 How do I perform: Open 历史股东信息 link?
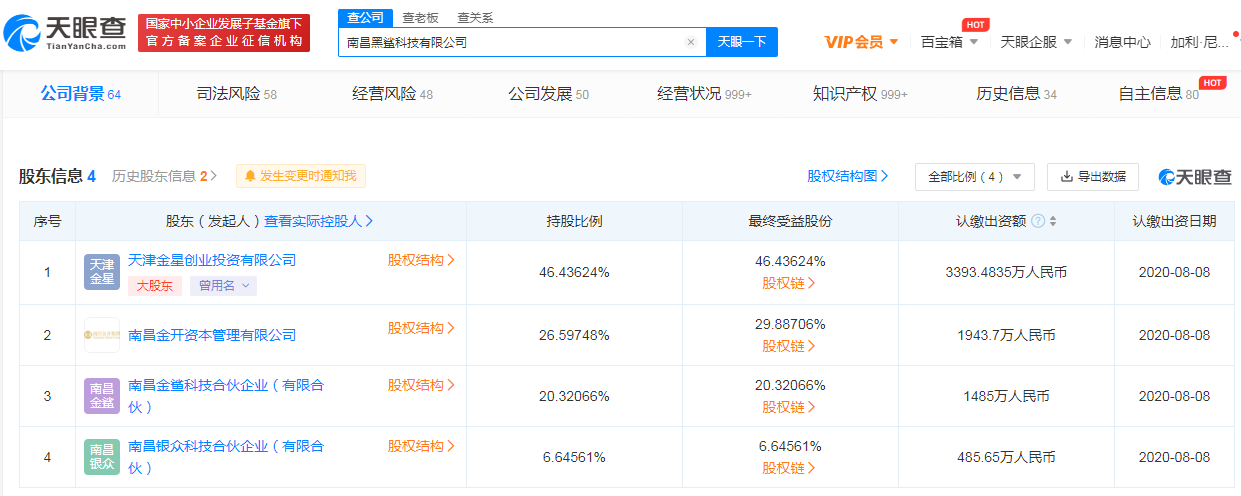(164, 176)
